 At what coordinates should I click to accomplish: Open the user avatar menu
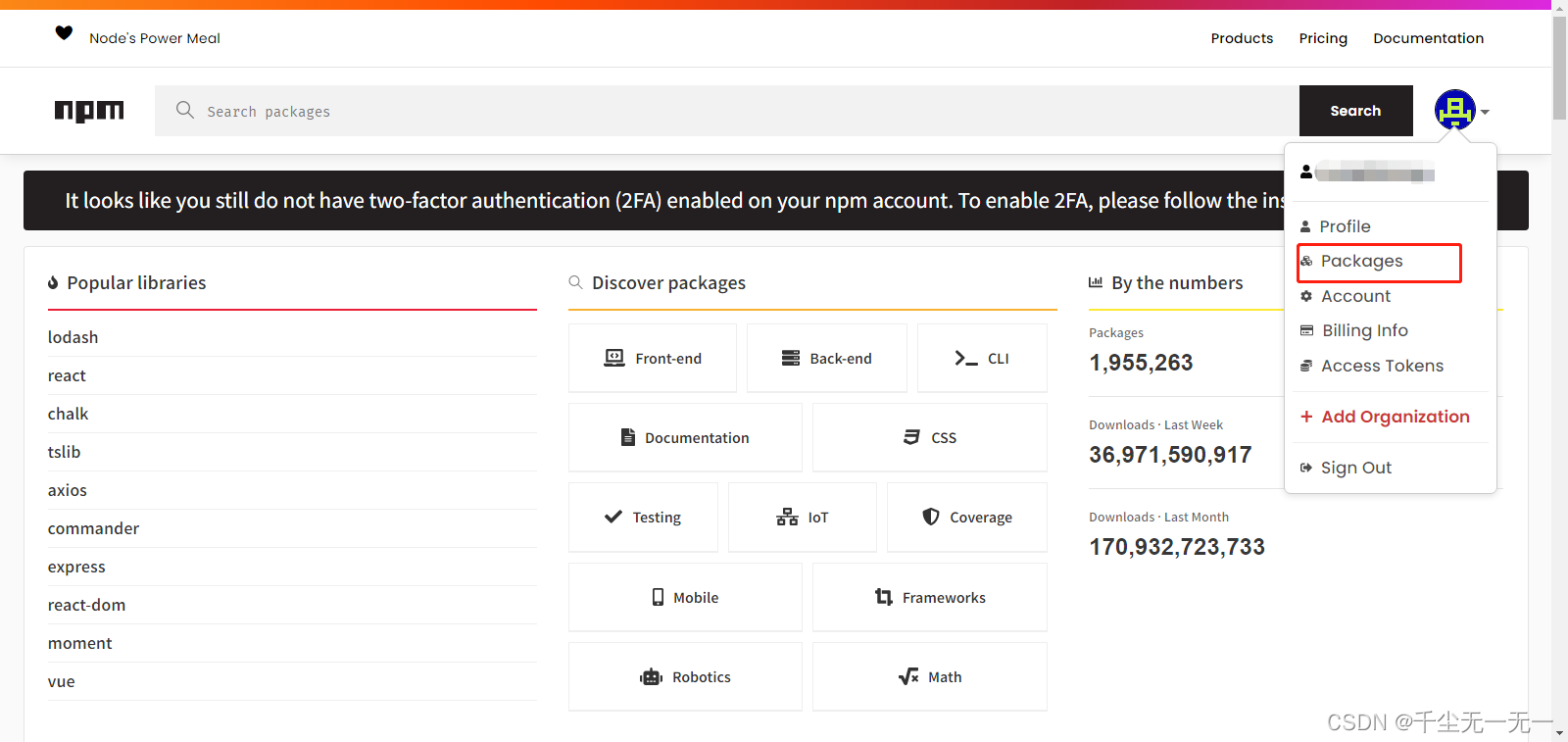coord(1455,110)
